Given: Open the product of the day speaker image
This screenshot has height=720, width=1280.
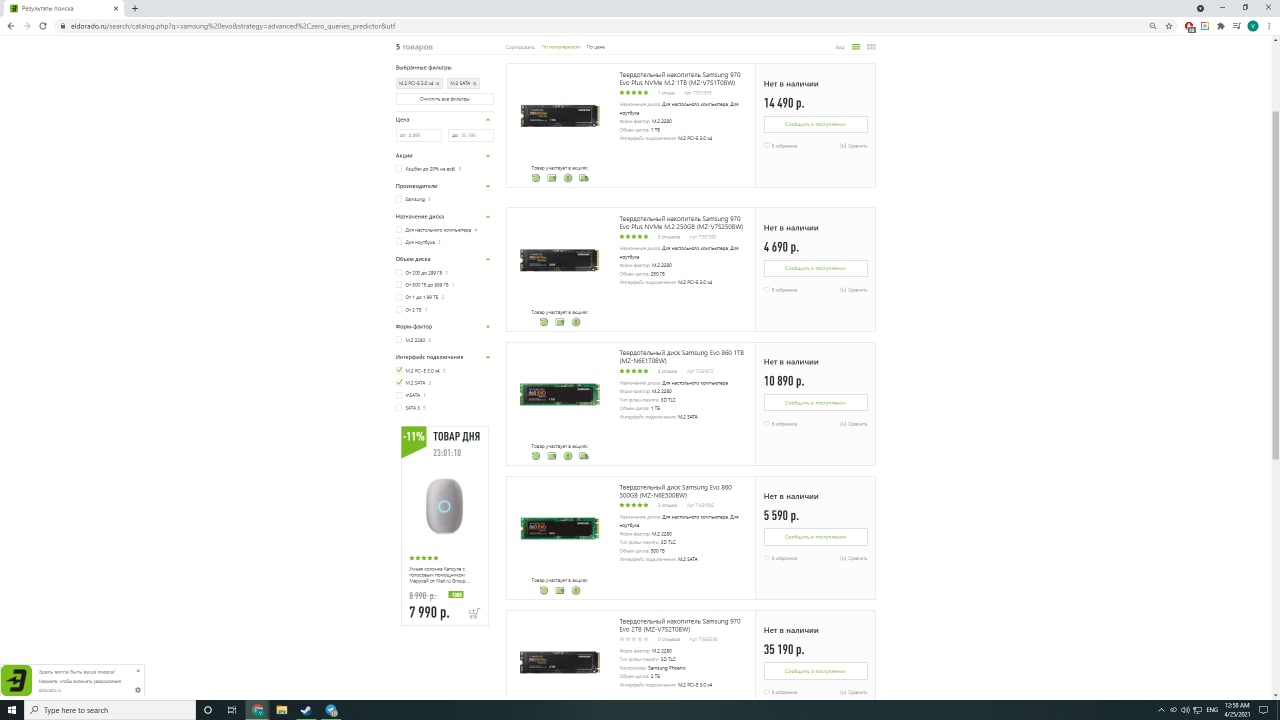Looking at the screenshot, I should coord(445,506).
